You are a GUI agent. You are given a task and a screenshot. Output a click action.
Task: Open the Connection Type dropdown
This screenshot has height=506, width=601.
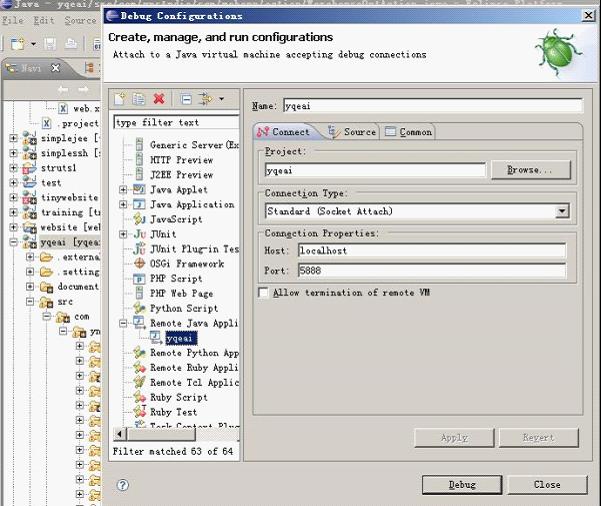coord(562,211)
